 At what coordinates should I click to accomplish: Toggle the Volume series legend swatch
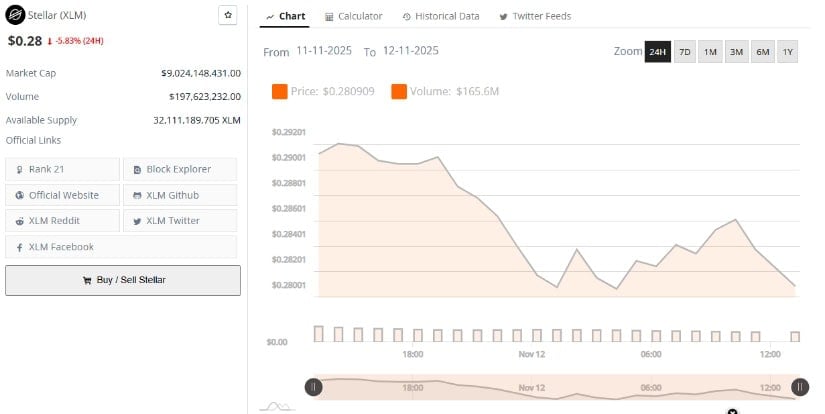tap(399, 92)
